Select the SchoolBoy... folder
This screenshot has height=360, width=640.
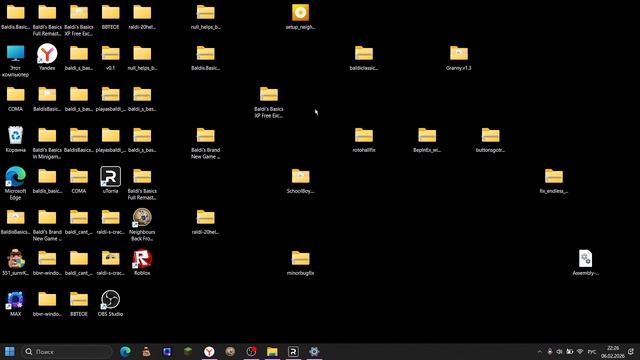coord(300,180)
